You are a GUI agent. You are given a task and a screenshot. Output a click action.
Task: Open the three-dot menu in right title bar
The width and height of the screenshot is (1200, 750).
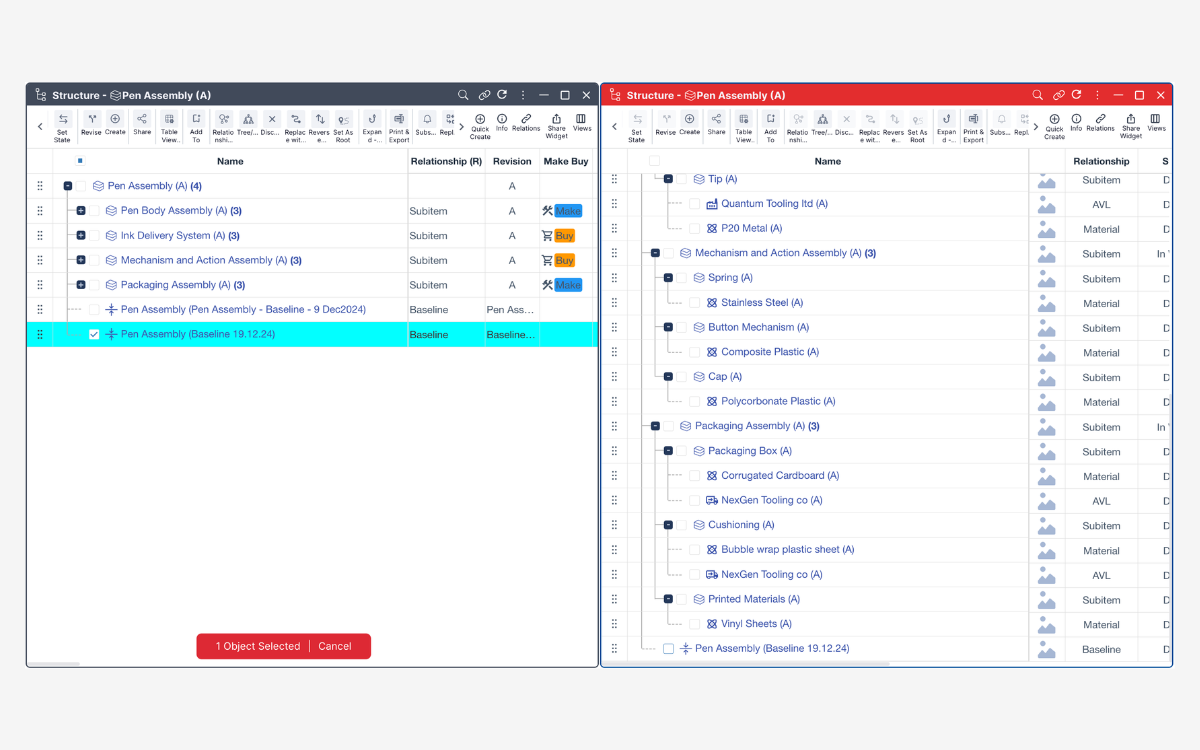point(1097,95)
